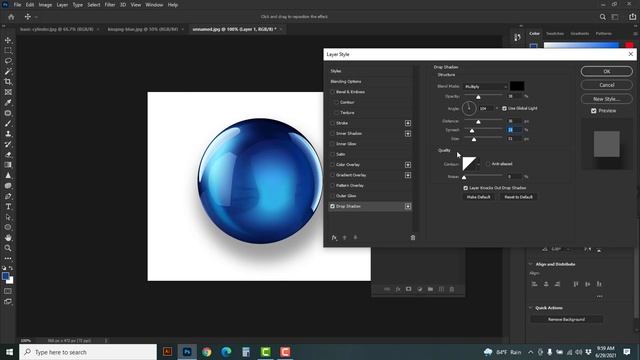The width and height of the screenshot is (640, 360).
Task: Collapse the Align and Distribute section
Action: point(531,264)
